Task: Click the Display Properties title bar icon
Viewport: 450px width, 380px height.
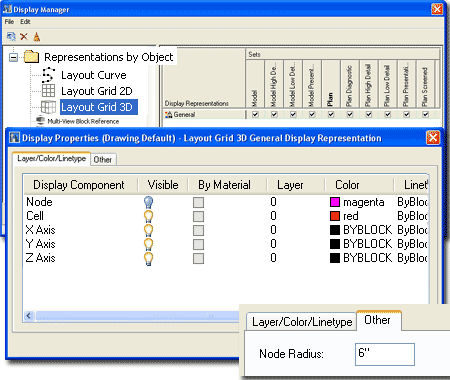Action: point(14,137)
